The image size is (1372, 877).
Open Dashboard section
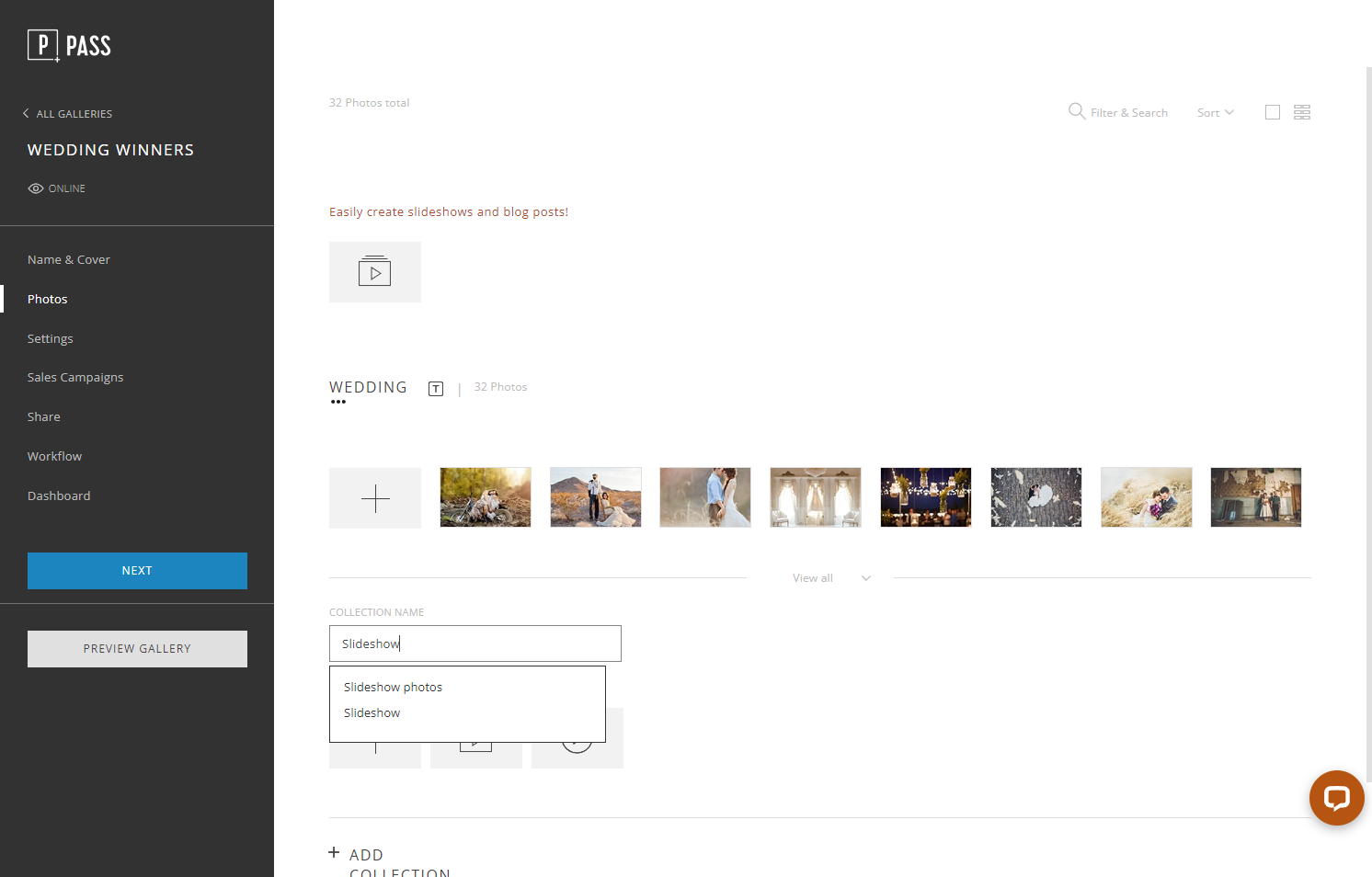(x=59, y=496)
